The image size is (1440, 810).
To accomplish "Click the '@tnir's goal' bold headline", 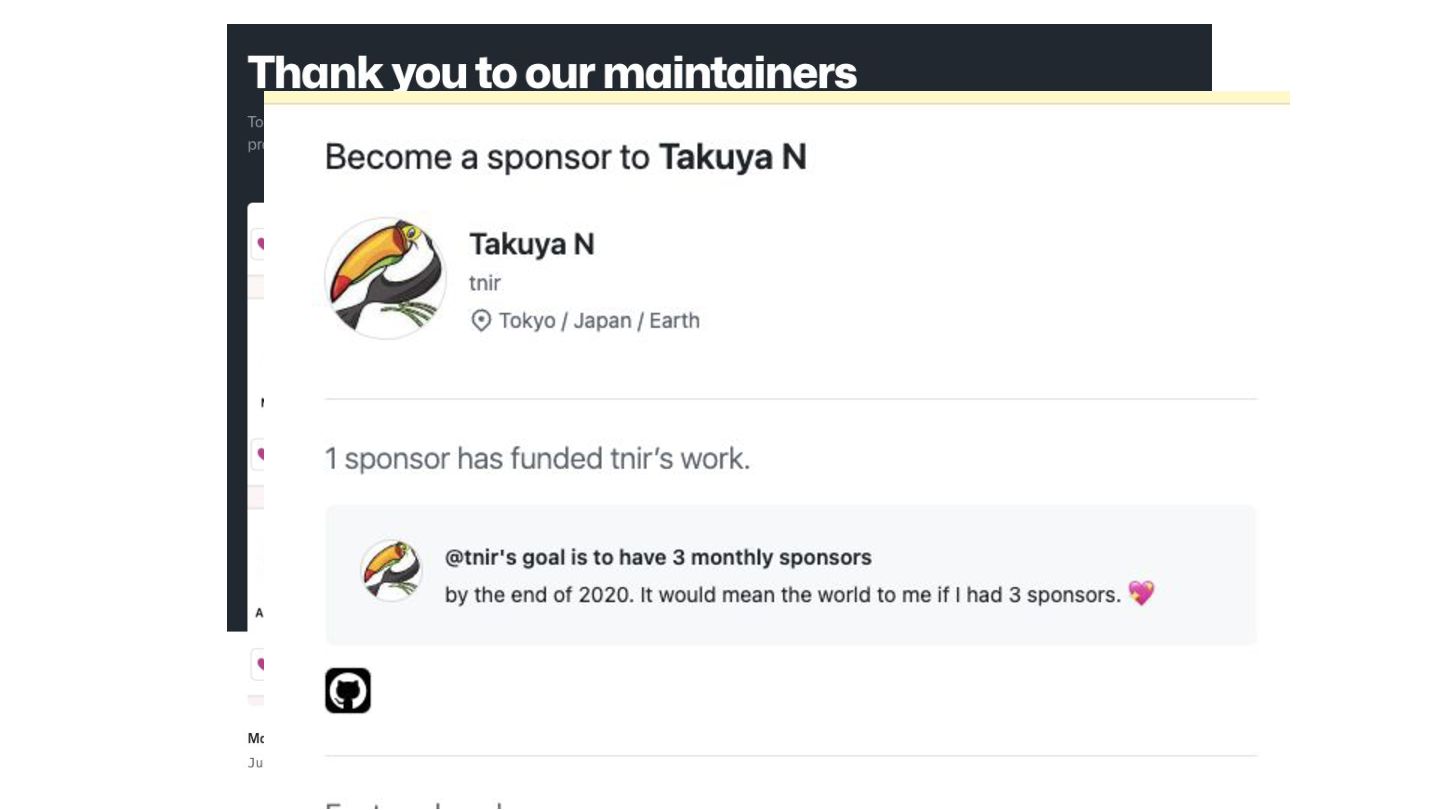I will pos(657,557).
